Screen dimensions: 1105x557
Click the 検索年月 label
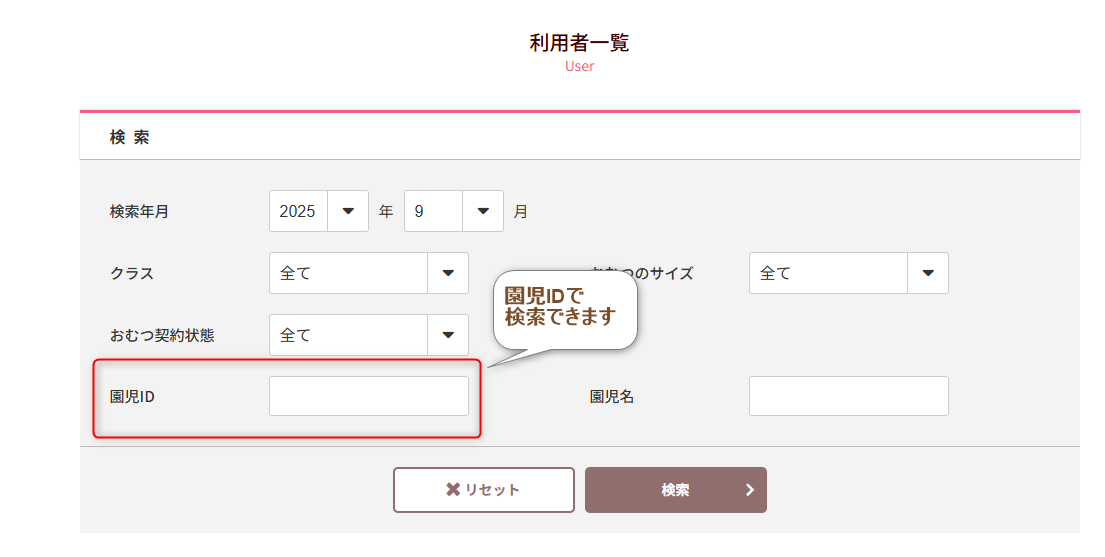(139, 212)
